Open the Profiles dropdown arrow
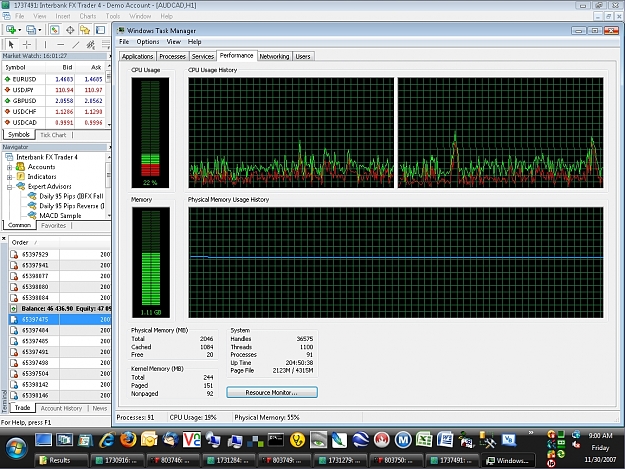Screen dimensions: 625x469 point(39,30)
